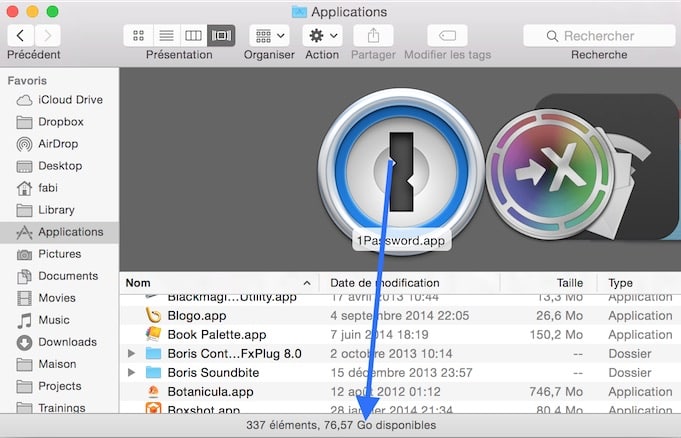Open Downloads in sidebar
Screen dimensions: 681x438
click(x=60, y=342)
